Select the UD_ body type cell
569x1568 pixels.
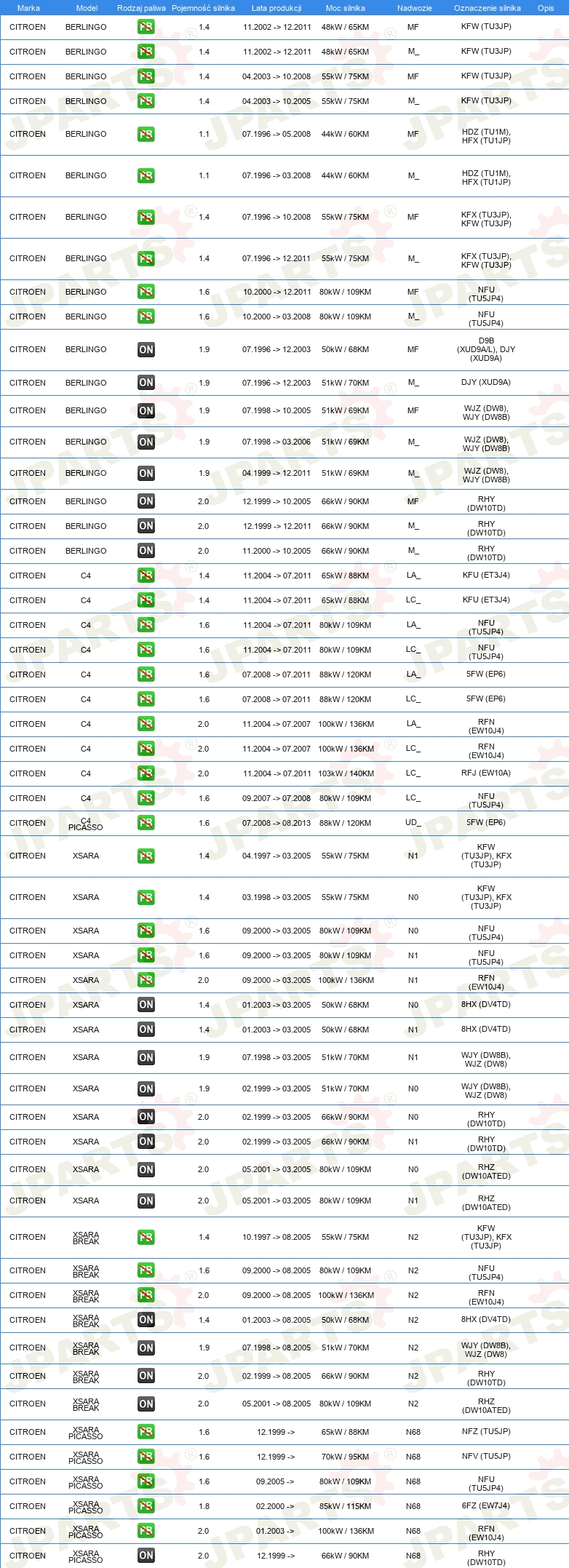pyautogui.click(x=413, y=823)
